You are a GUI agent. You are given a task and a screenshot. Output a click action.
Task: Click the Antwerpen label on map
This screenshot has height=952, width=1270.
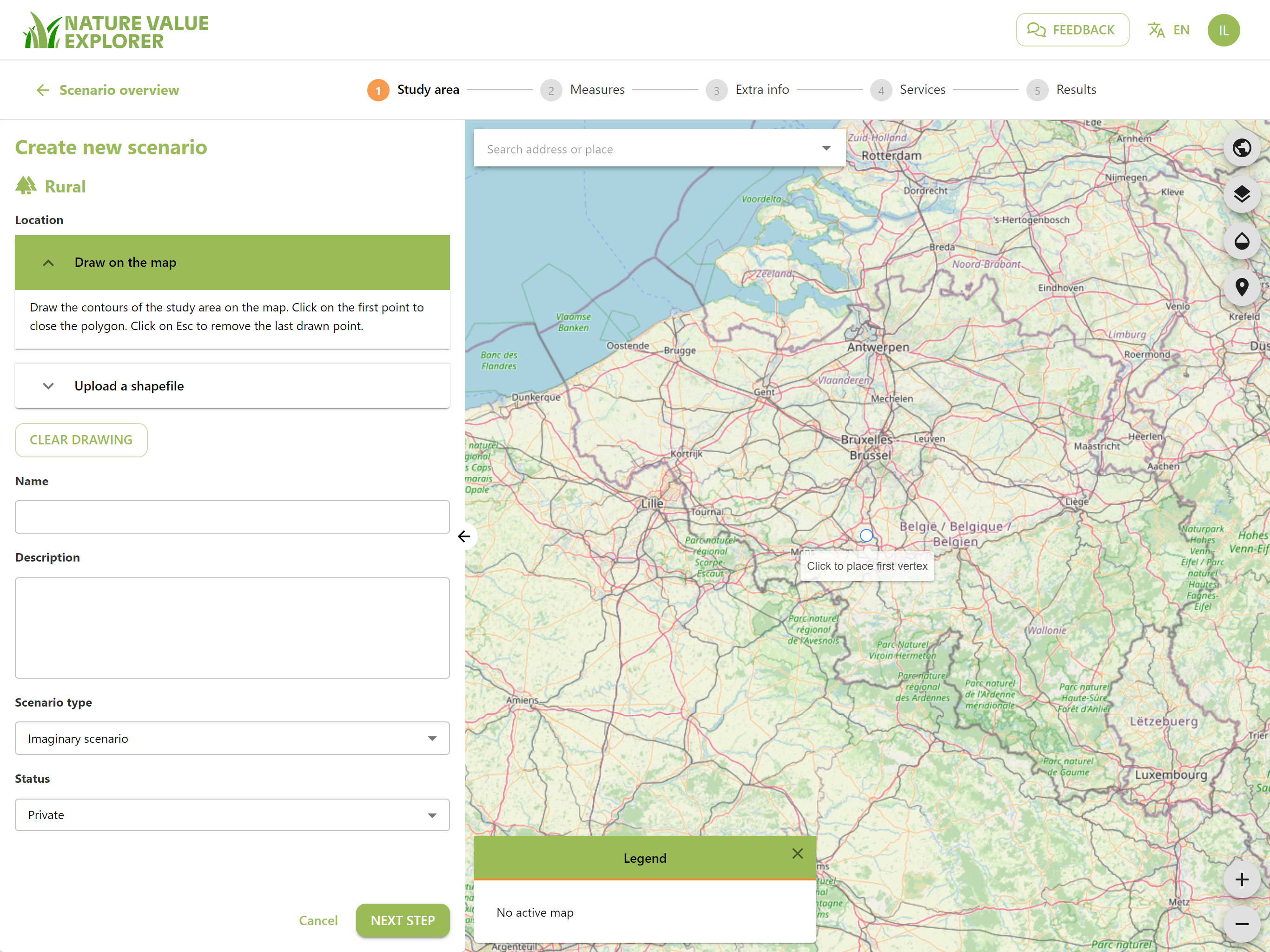pyautogui.click(x=878, y=347)
